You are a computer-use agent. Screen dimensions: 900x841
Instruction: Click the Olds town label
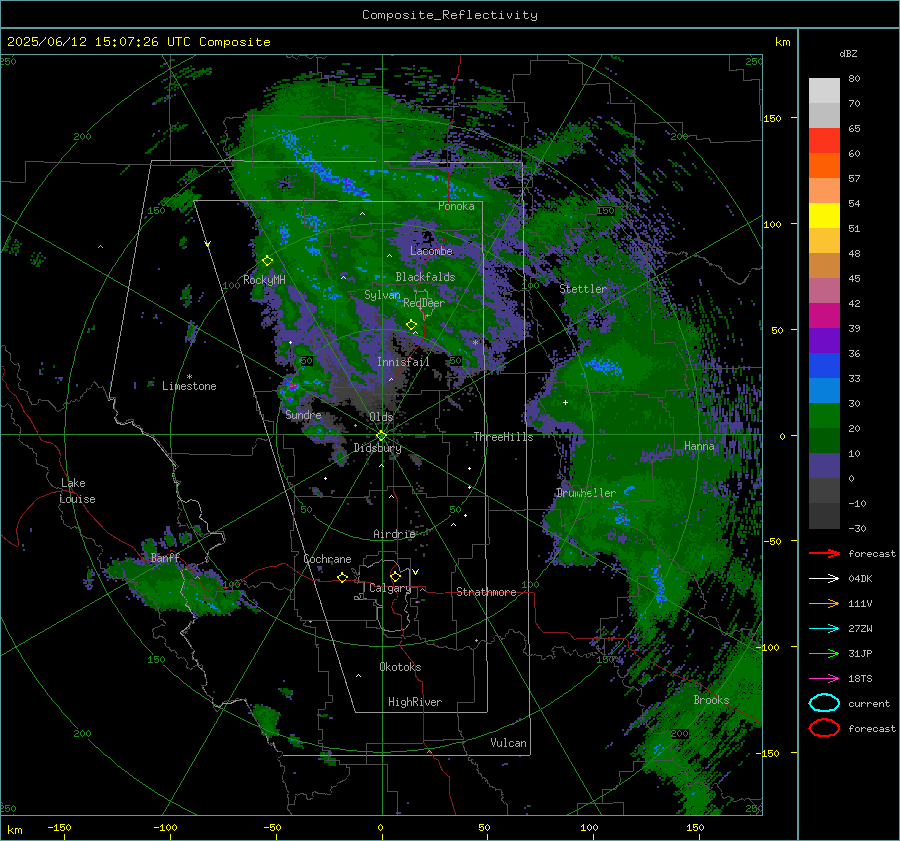click(x=381, y=417)
